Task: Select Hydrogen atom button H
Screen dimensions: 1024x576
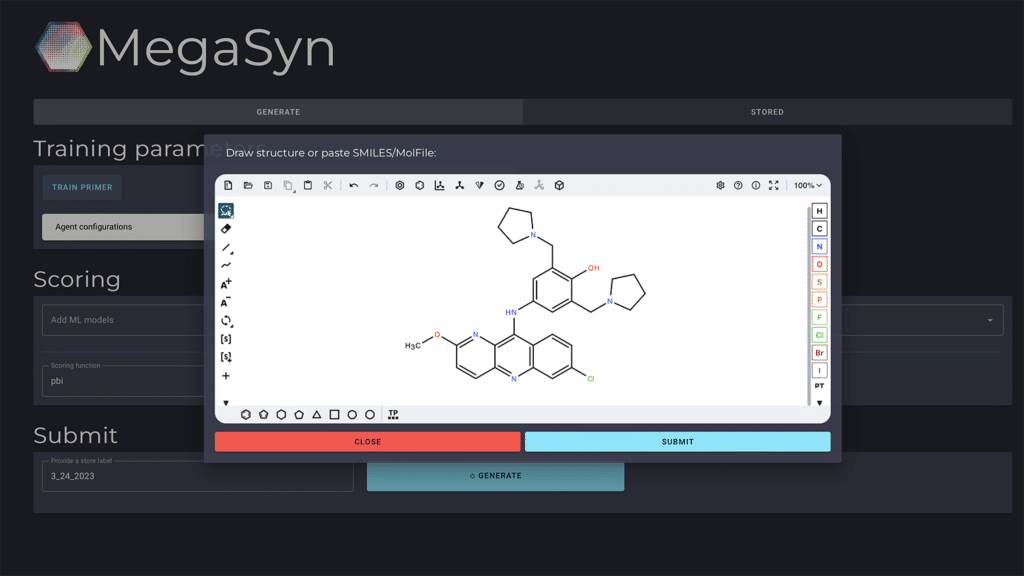Action: 820,211
